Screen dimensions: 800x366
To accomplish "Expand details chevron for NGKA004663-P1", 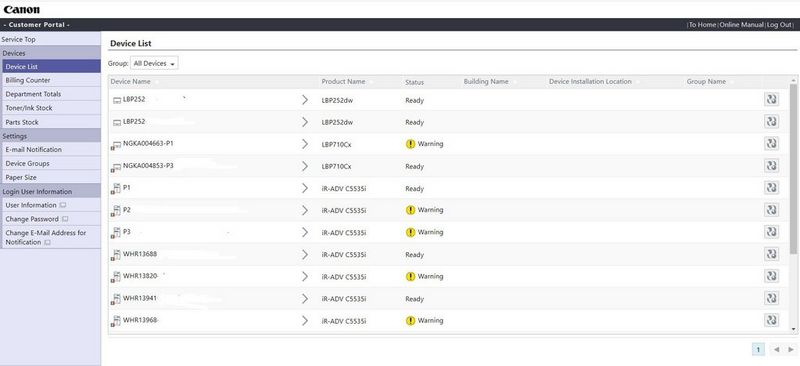I will click(305, 144).
